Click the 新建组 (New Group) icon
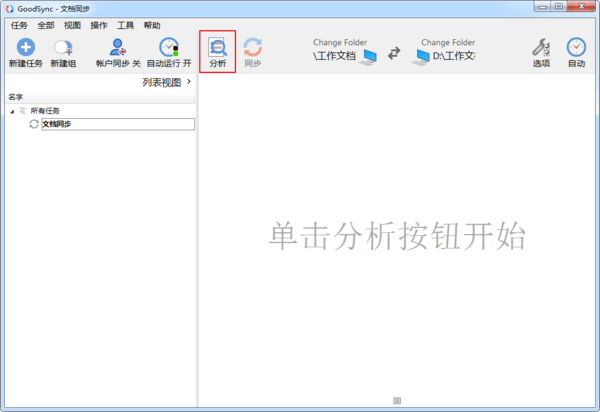Screen dimensions: 600x412 click(x=64, y=48)
